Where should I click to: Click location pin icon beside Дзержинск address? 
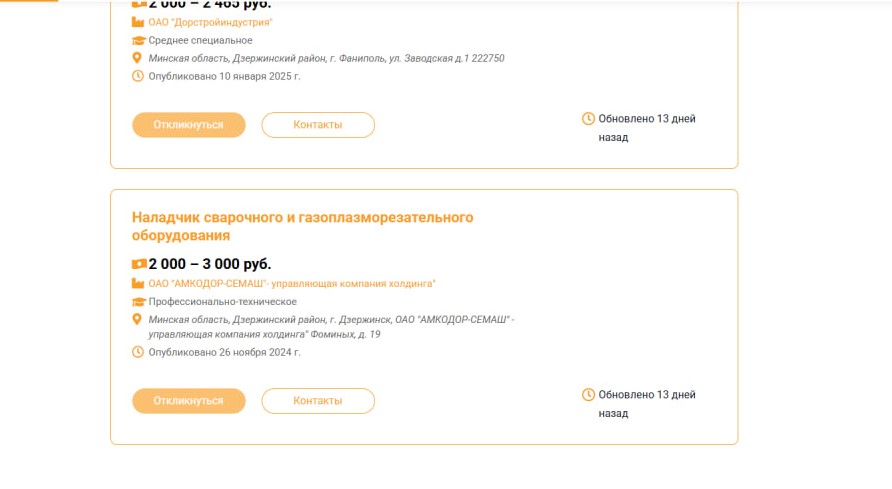tap(137, 319)
